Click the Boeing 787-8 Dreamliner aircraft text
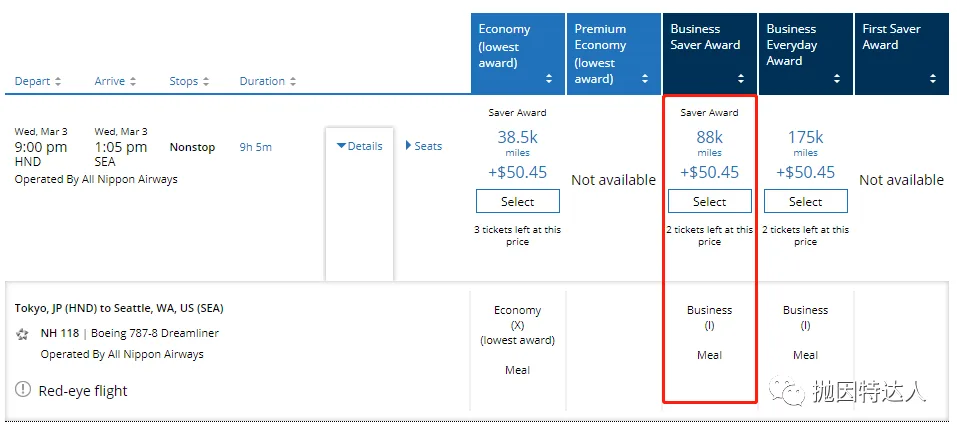Screen dimensions: 957x433 [155, 333]
